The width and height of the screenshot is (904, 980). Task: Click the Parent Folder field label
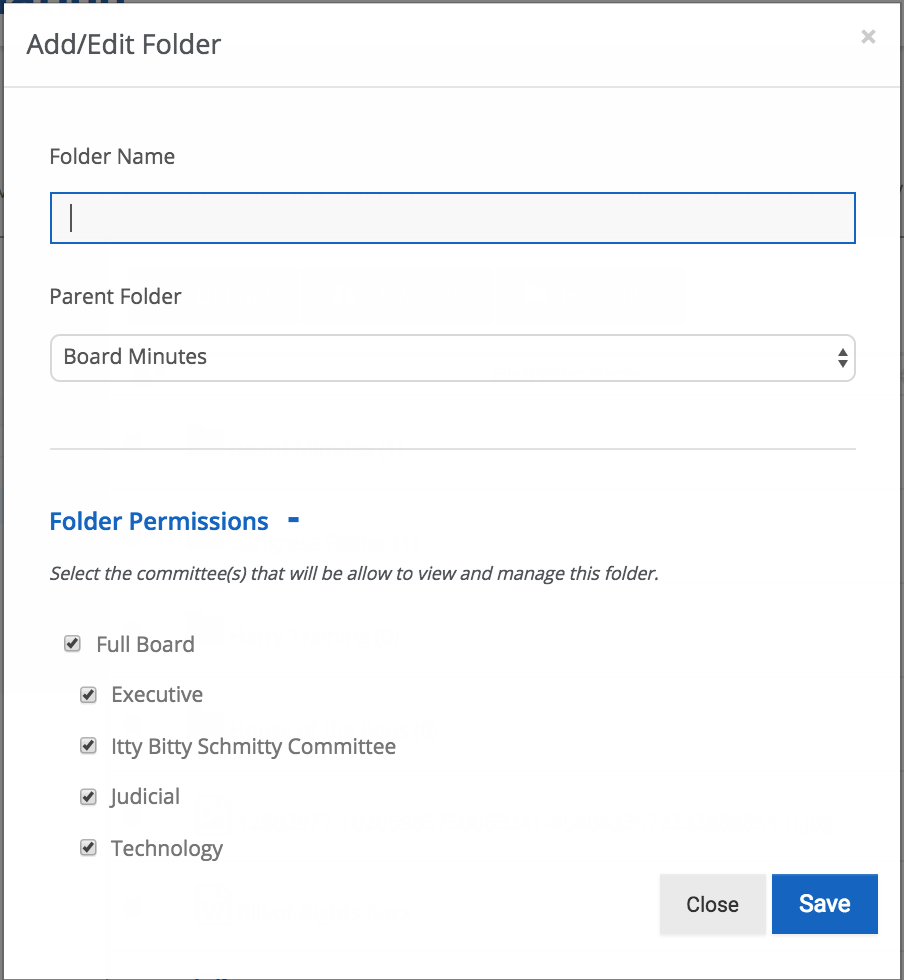pos(116,296)
